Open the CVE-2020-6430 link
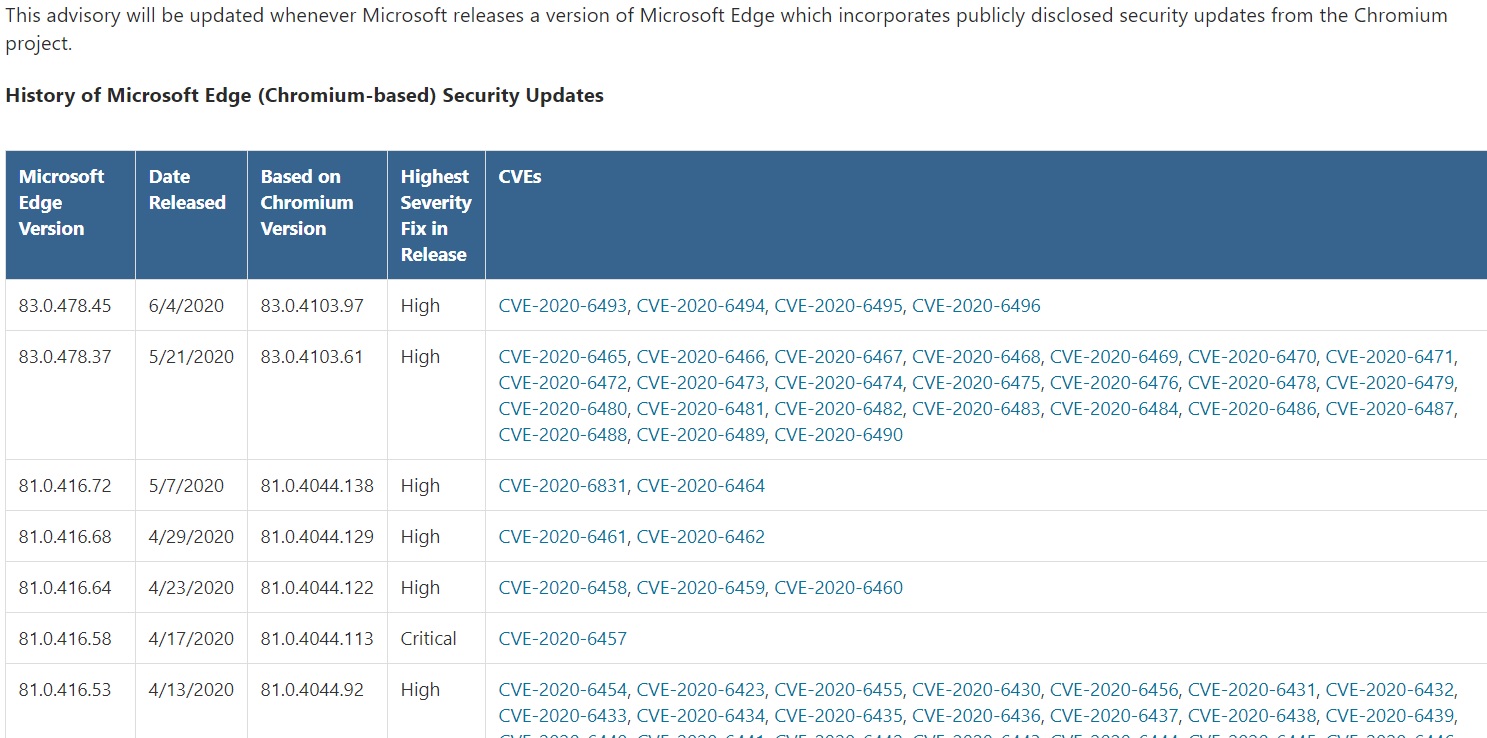The height and width of the screenshot is (738, 1487). [x=976, y=690]
